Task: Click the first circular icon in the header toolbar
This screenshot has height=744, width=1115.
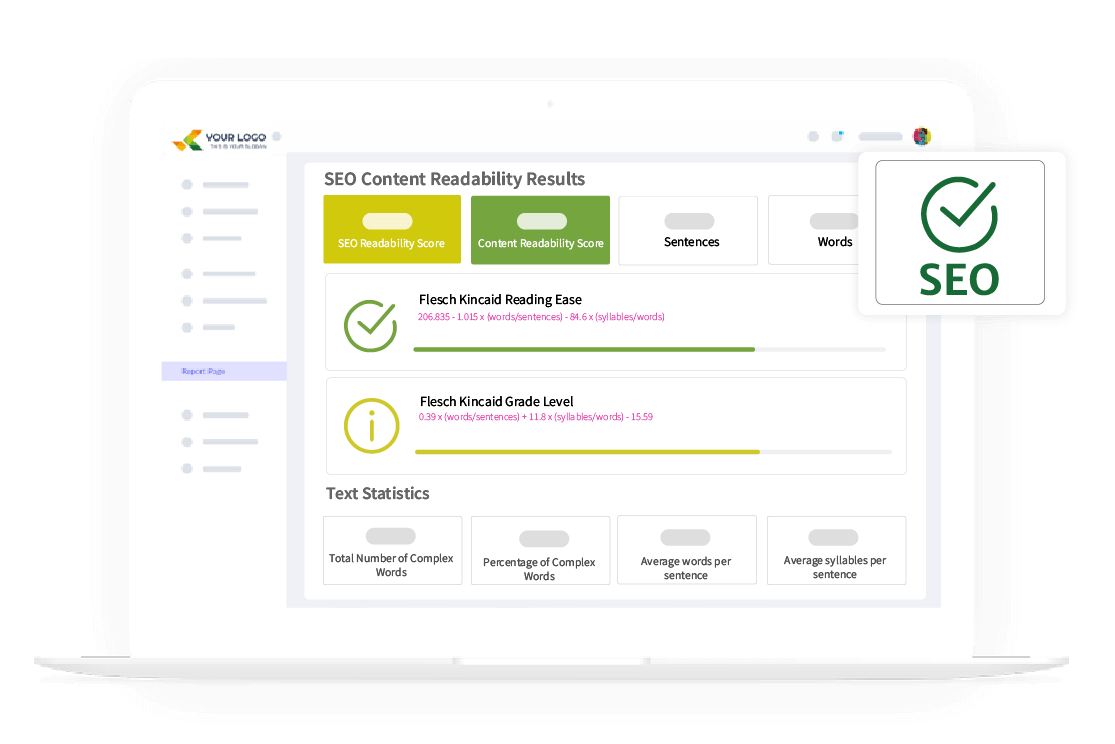Action: coord(813,136)
